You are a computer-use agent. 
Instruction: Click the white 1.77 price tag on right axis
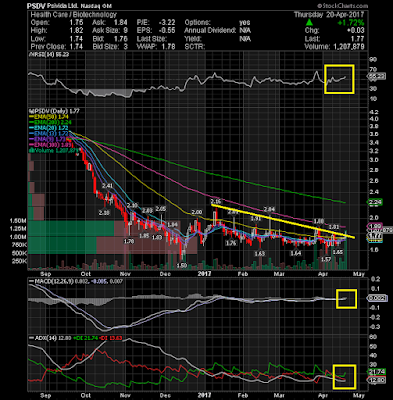tap(375, 236)
